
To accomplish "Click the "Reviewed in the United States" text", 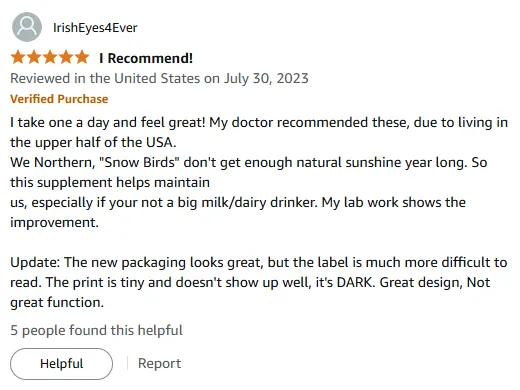I will (x=105, y=78).
